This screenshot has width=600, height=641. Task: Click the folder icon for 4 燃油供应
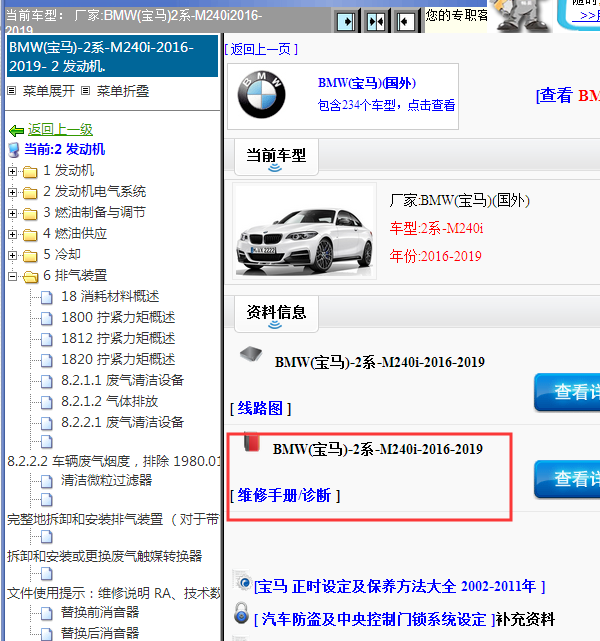pyautogui.click(x=30, y=235)
